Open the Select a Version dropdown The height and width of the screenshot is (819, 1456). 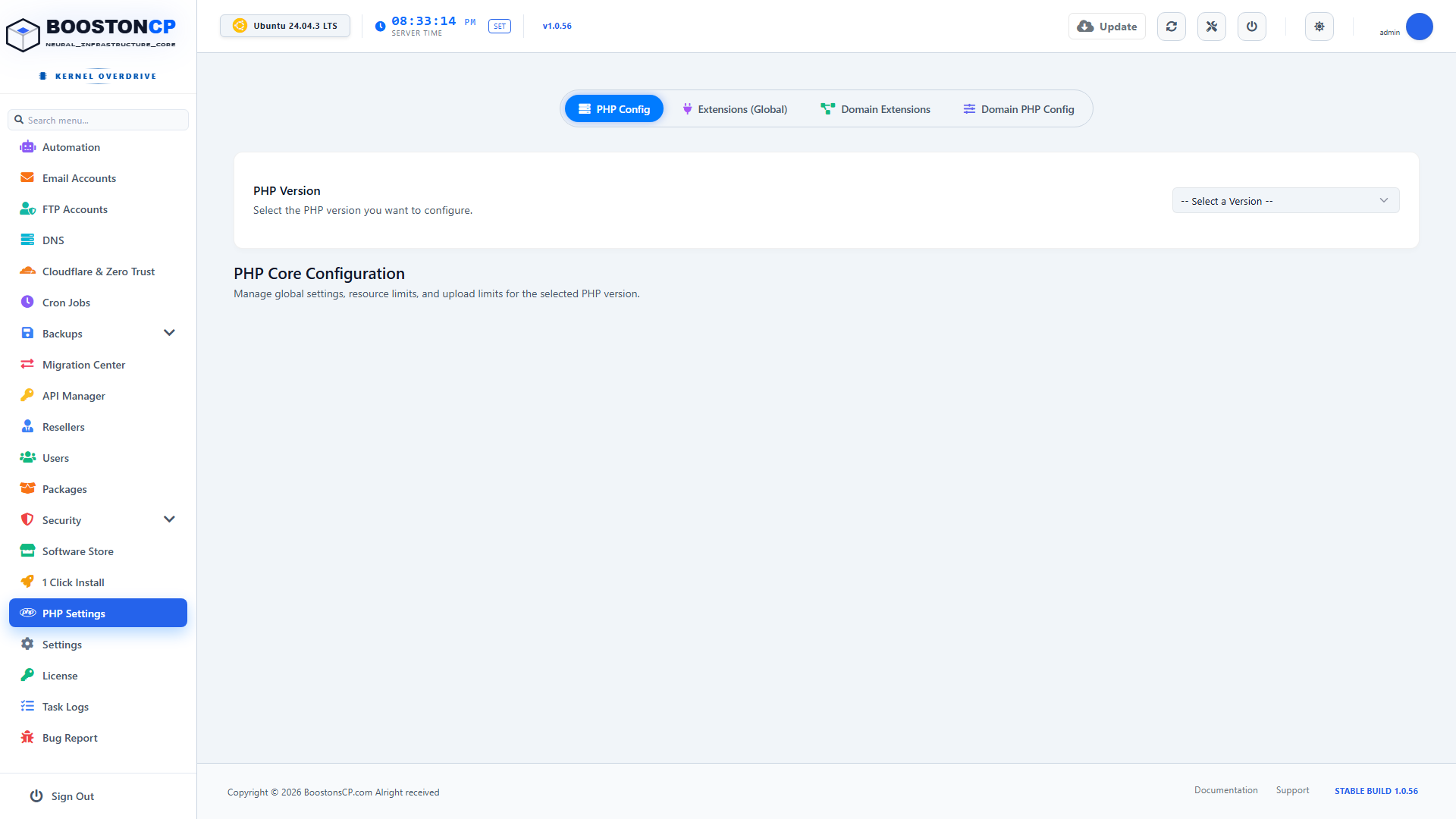click(1285, 201)
